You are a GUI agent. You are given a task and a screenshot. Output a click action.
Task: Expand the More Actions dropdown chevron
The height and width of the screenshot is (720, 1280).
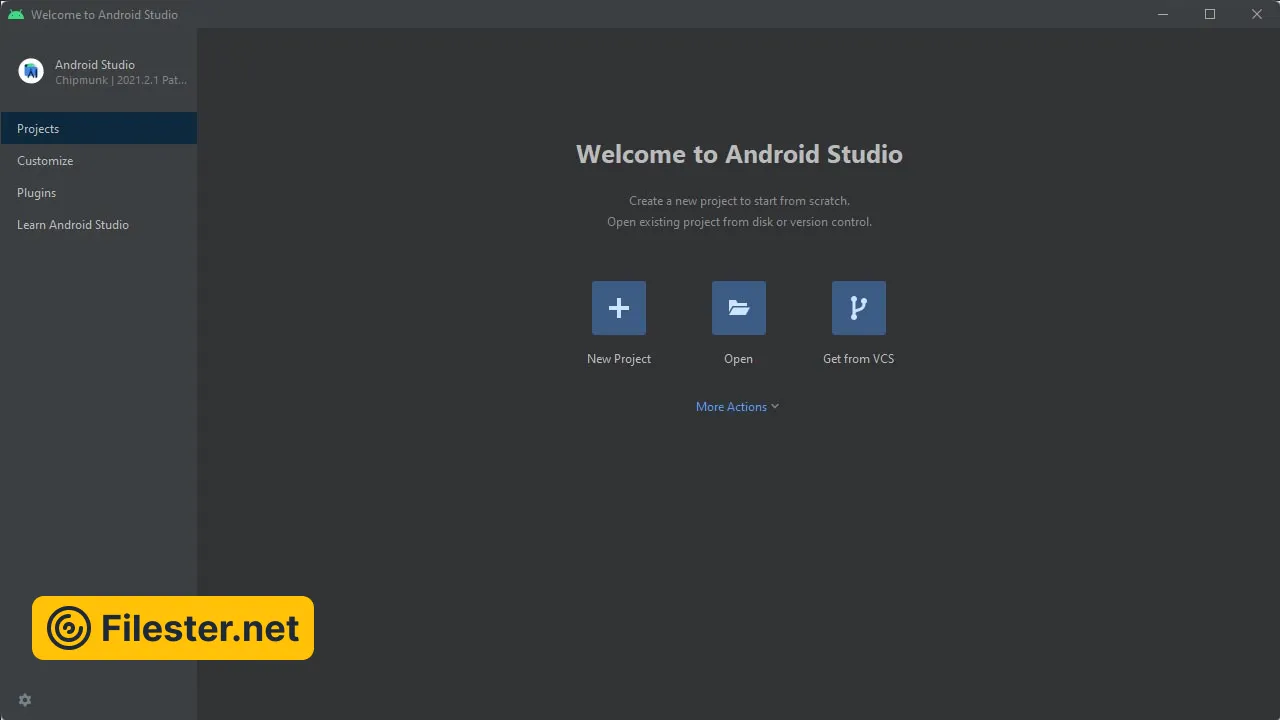775,407
